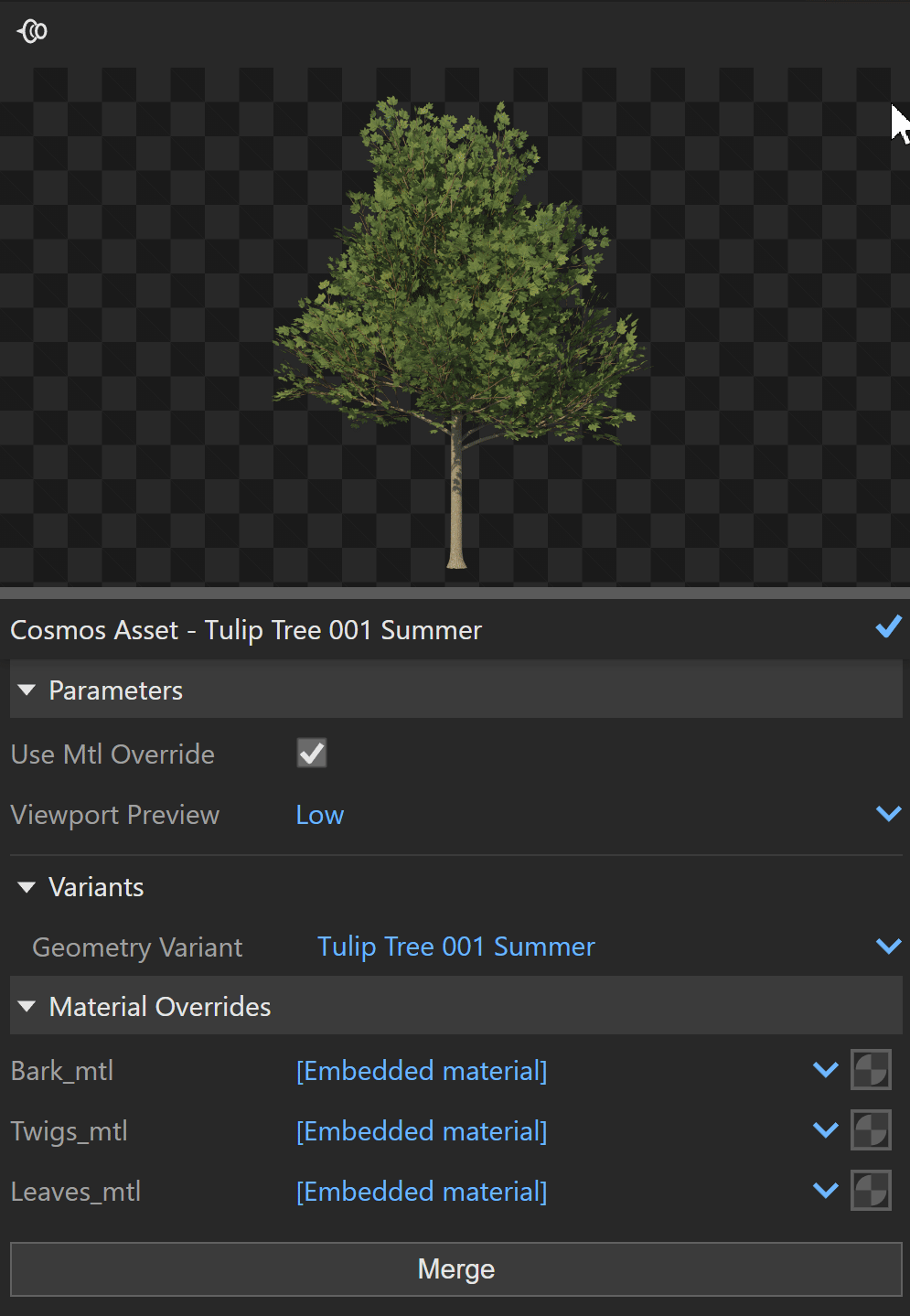Open texture slot icon for Twigs_mtl
Viewport: 910px width, 1316px height.
click(871, 1130)
